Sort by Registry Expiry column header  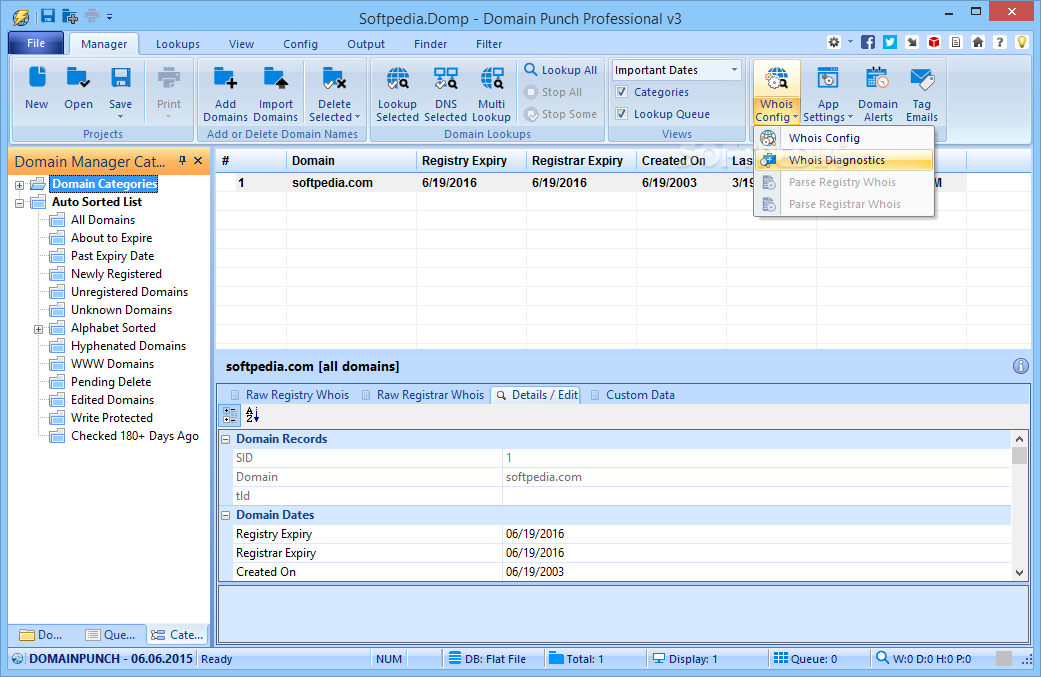pos(471,161)
